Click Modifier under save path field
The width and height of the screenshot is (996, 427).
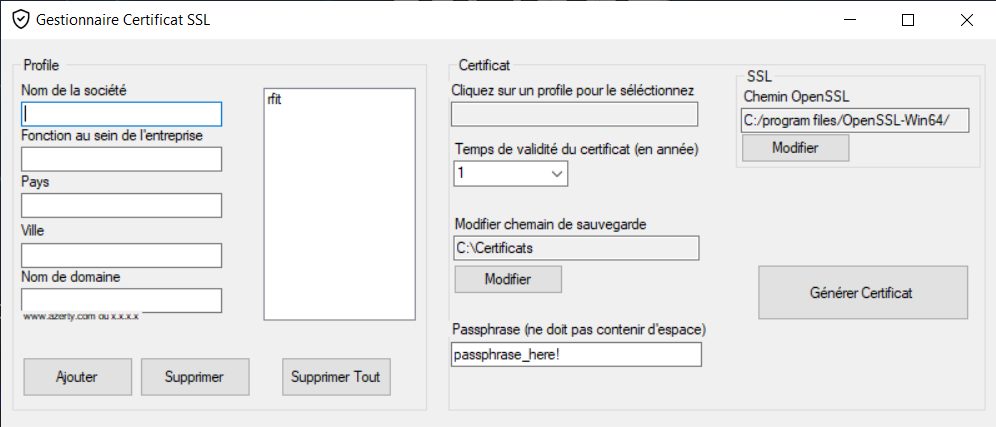coord(508,279)
